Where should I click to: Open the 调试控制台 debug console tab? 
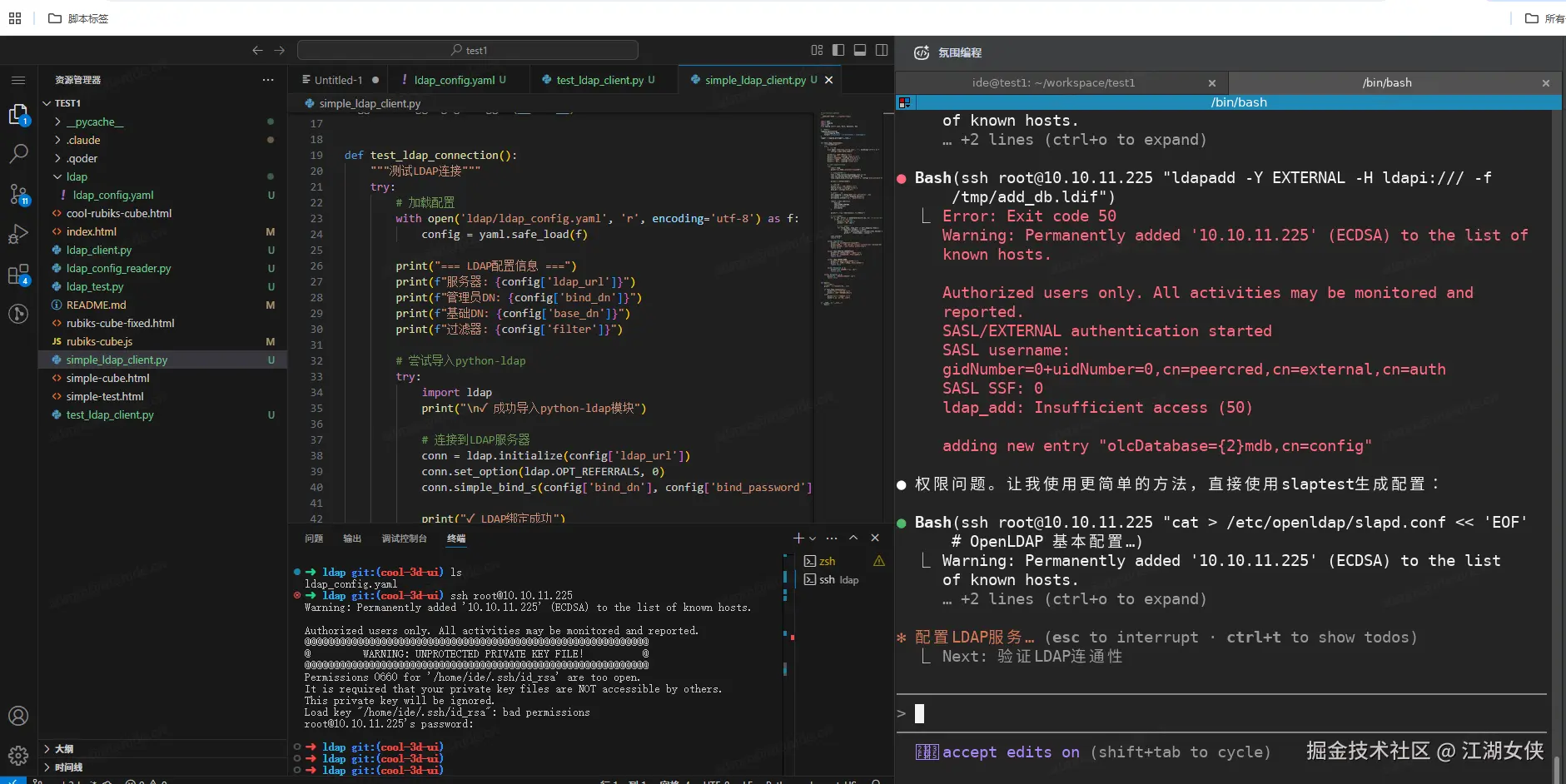[404, 538]
